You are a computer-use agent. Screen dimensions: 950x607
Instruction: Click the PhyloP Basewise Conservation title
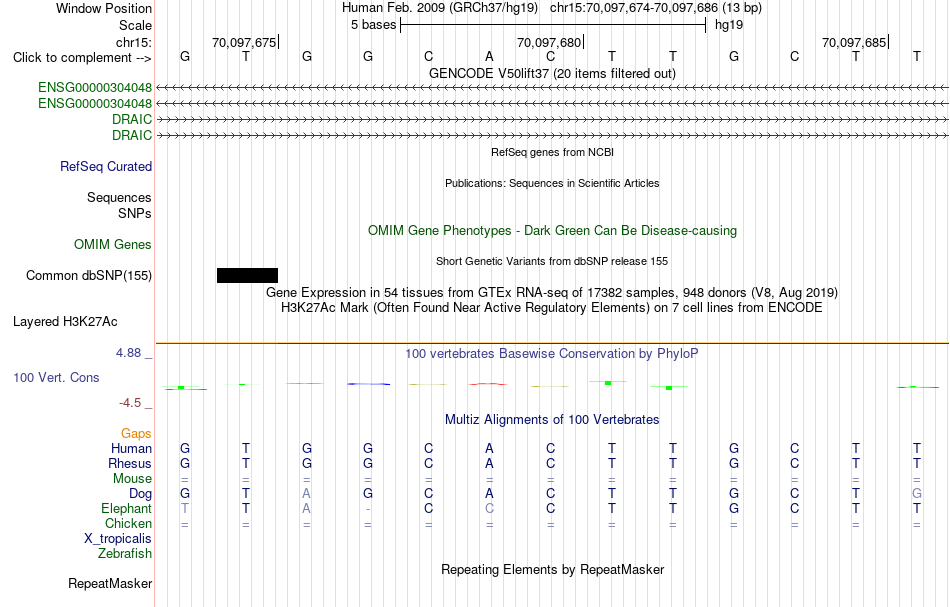(552, 353)
